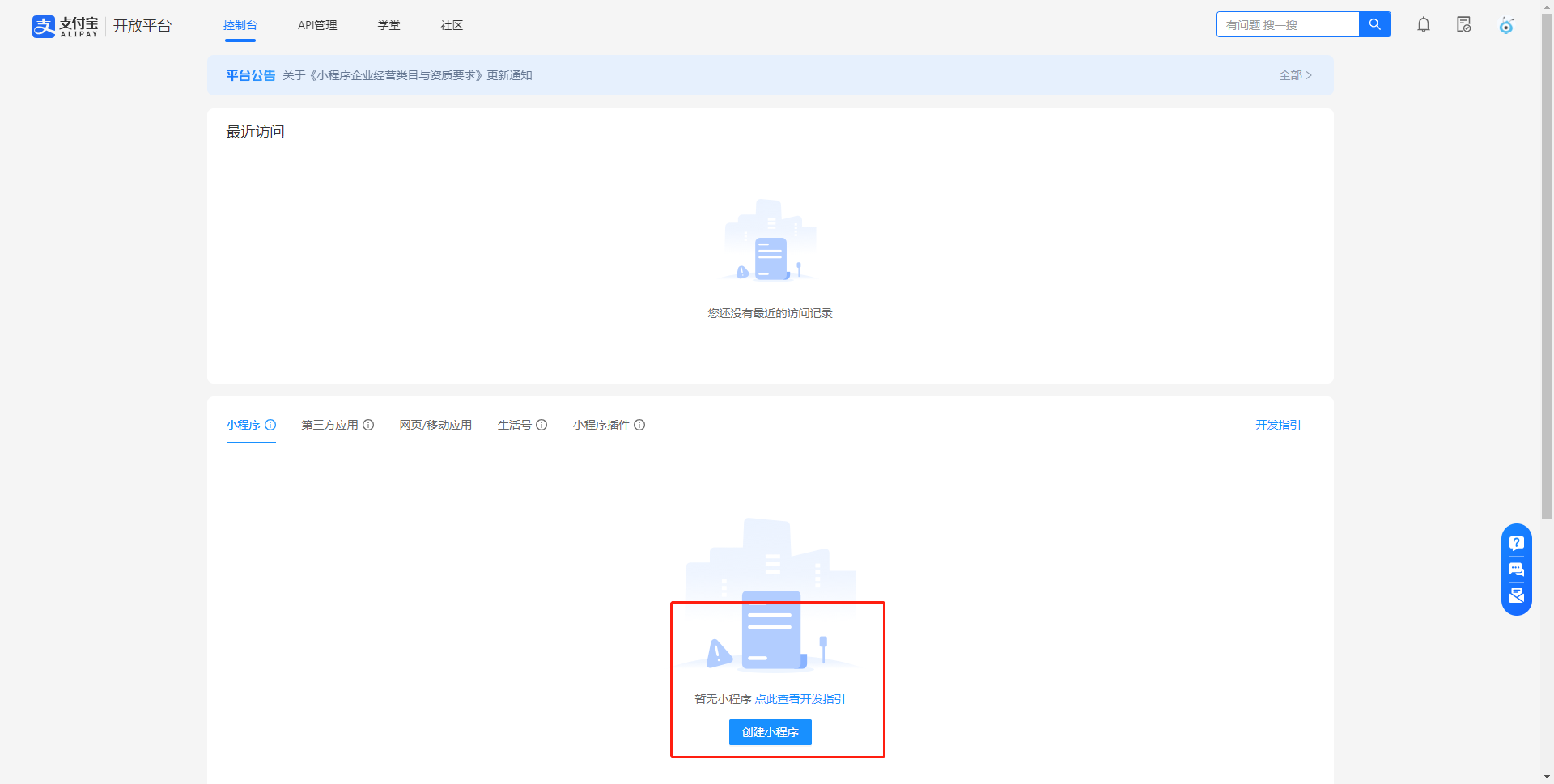Open the help question mark floating icon

click(x=1516, y=544)
